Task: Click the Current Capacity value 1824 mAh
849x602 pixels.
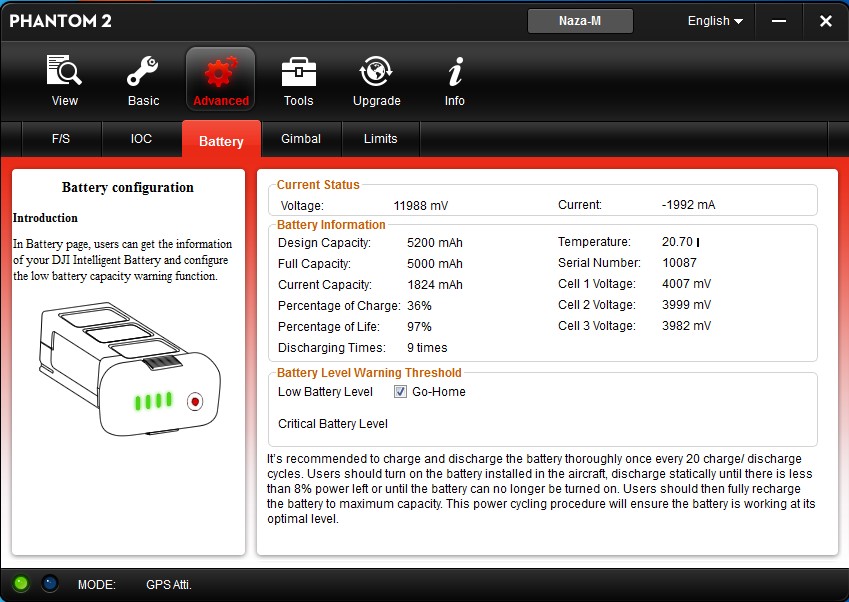Action: pyautogui.click(x=435, y=285)
